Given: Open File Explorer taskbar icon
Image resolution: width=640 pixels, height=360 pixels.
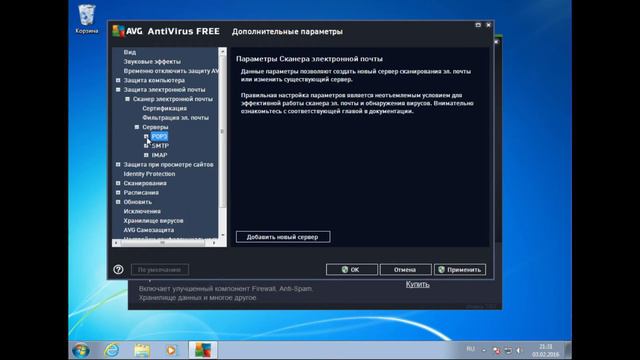Looking at the screenshot, I should 142,350.
